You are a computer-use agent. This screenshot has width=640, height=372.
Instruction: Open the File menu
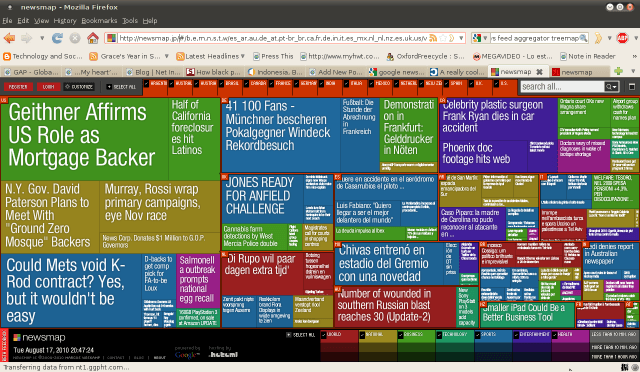pyautogui.click(x=7, y=21)
